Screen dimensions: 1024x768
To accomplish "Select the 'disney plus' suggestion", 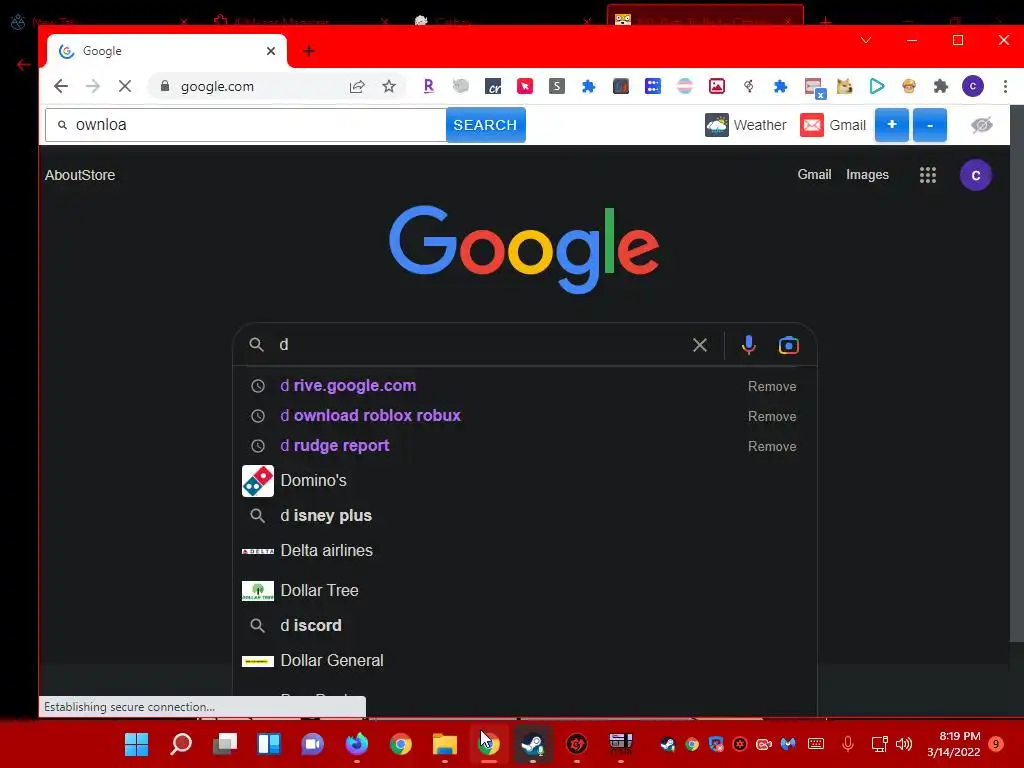I will click(x=524, y=516).
